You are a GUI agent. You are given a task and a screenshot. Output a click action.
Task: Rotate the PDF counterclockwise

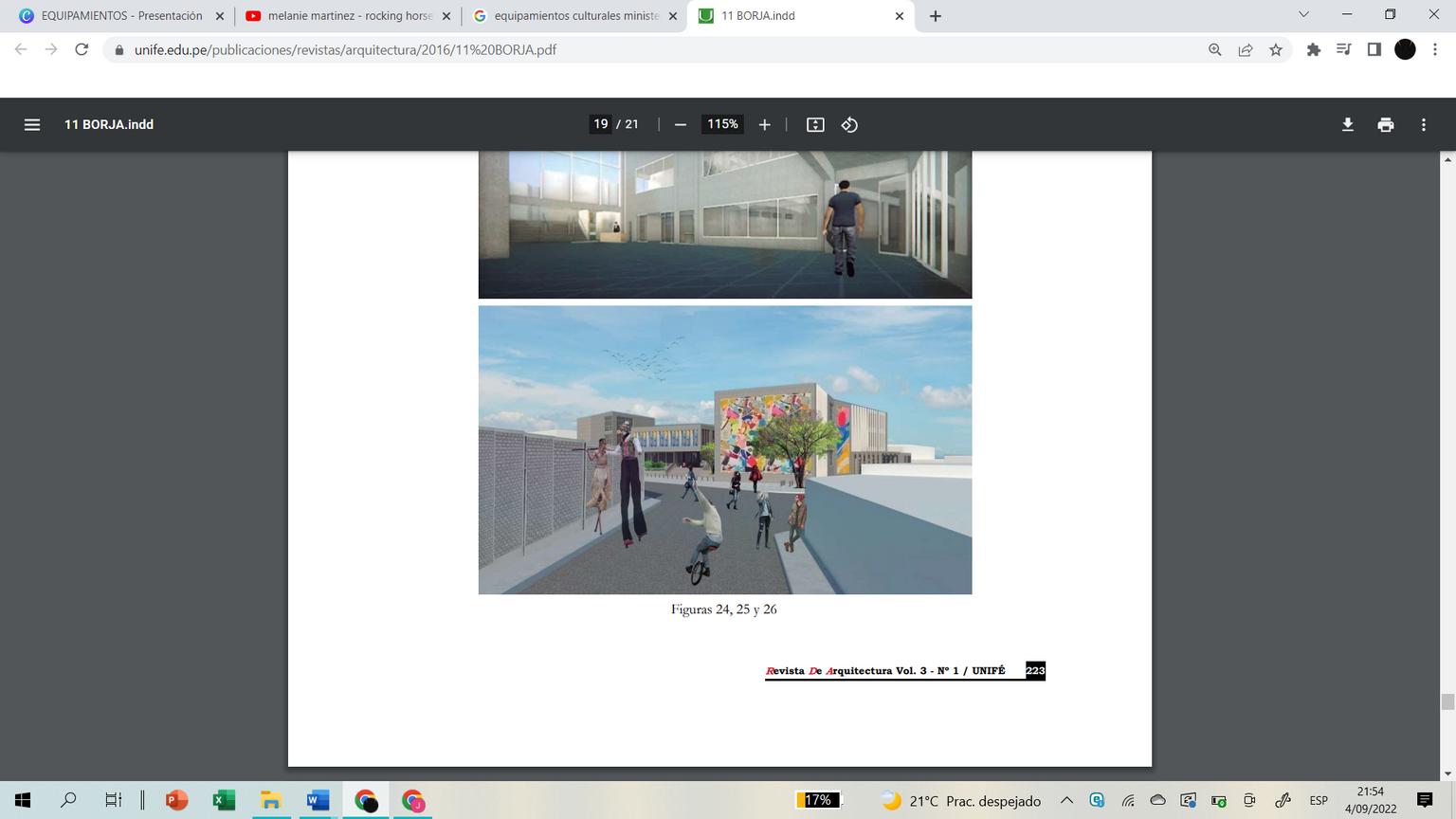pyautogui.click(x=849, y=124)
